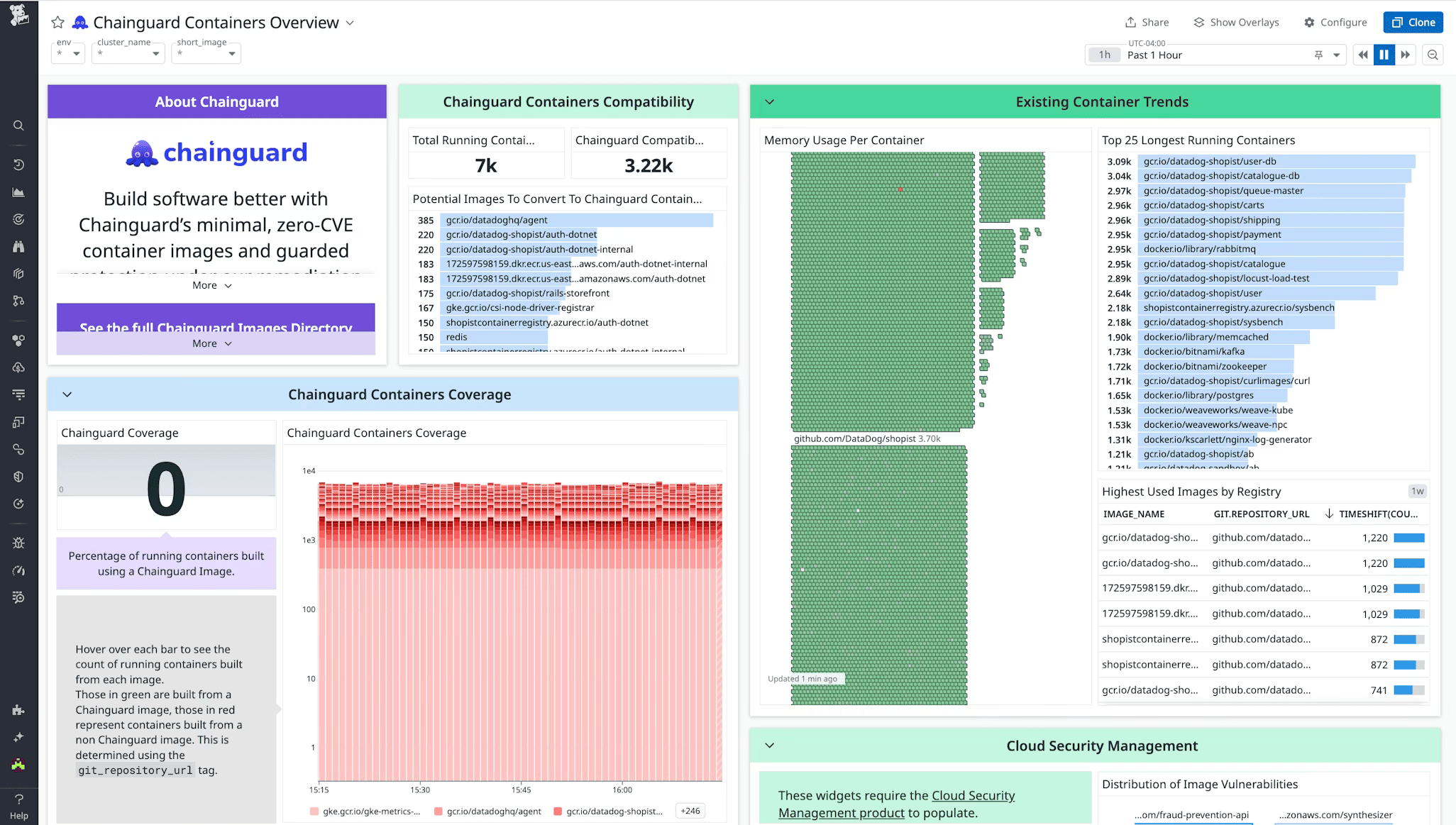Select the Watchdog binoculars icon in sidebar
Image resolution: width=1456 pixels, height=825 pixels.
pyautogui.click(x=18, y=246)
